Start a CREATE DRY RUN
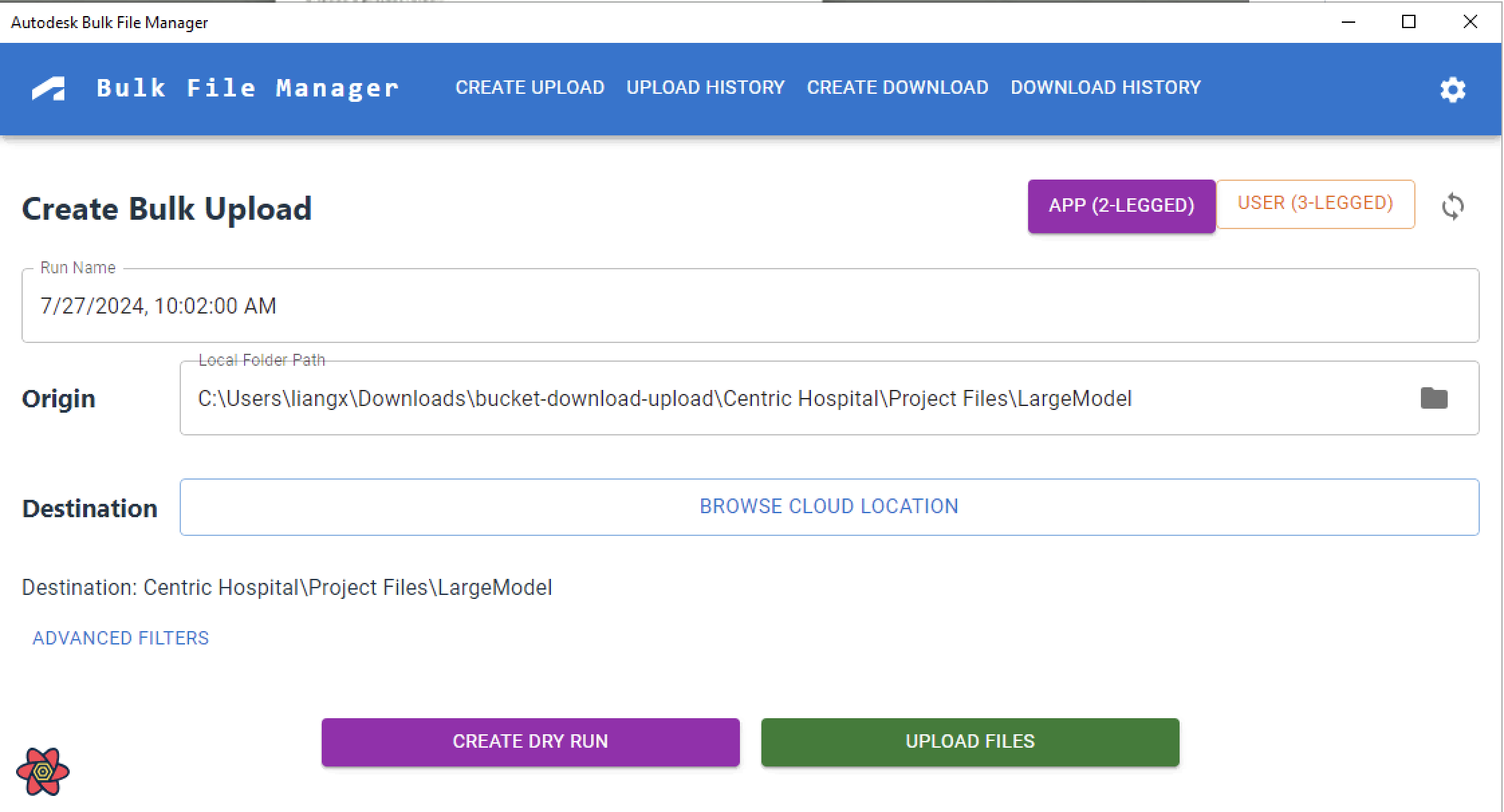 pos(530,742)
